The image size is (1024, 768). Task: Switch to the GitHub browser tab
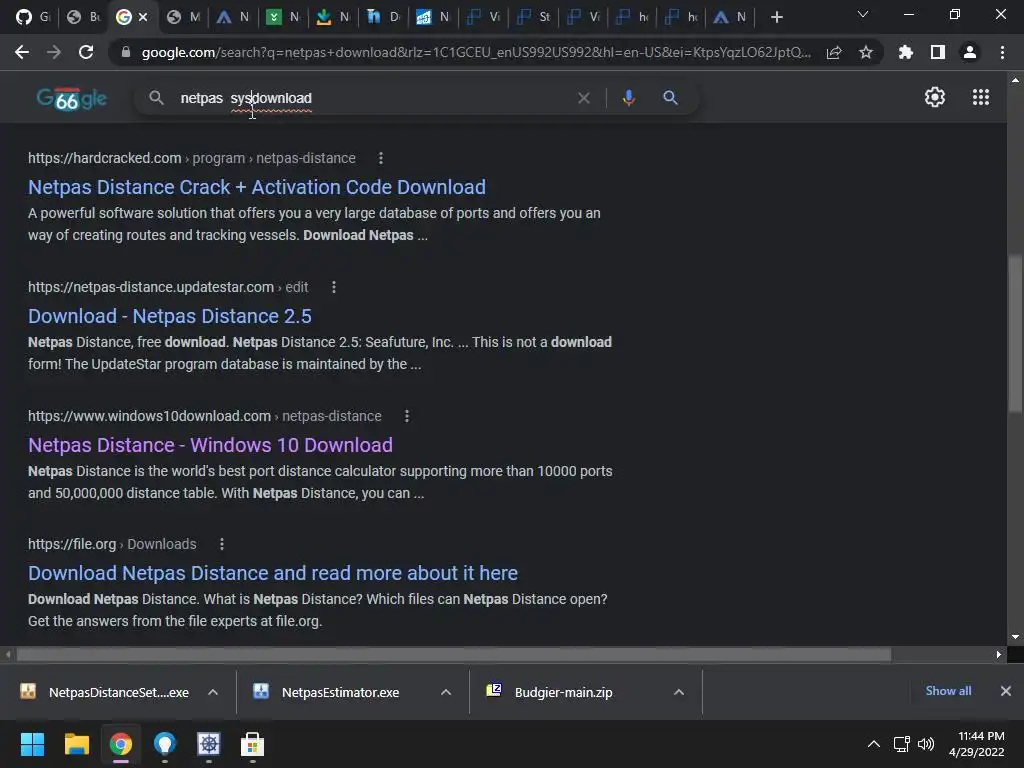pos(32,17)
